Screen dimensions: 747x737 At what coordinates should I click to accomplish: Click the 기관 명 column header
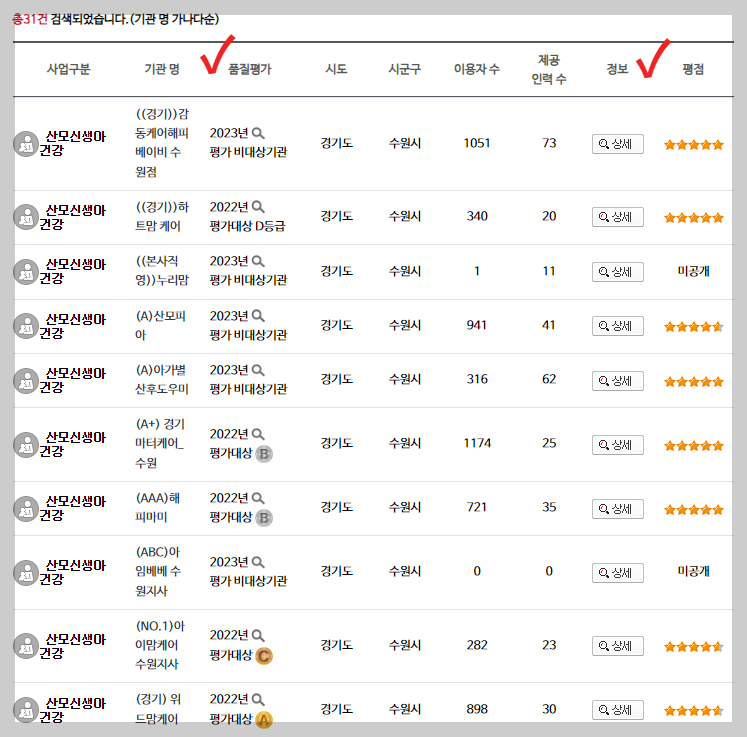pyautogui.click(x=162, y=69)
